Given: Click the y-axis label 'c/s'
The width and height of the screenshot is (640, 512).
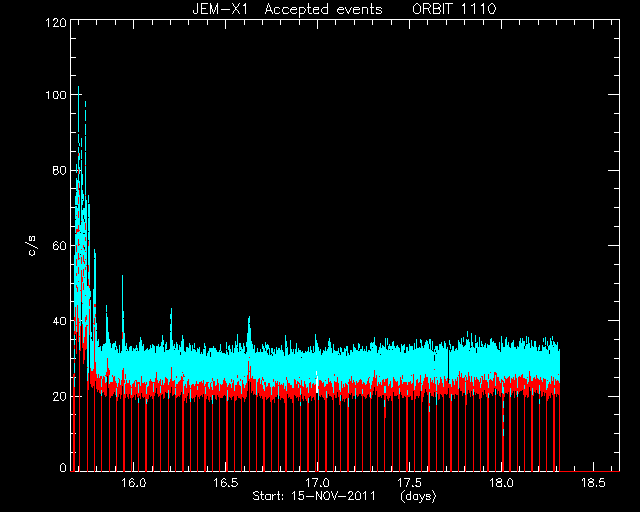Looking at the screenshot, I should (31, 246).
